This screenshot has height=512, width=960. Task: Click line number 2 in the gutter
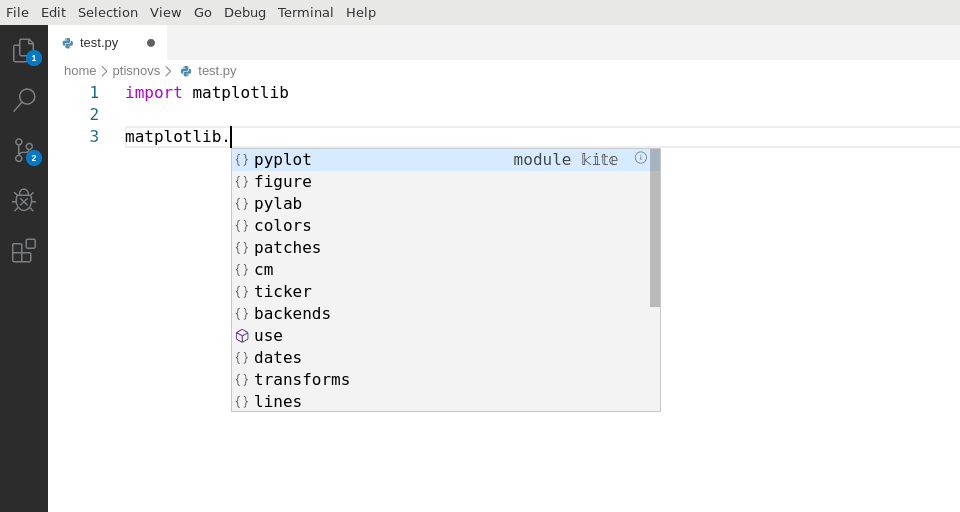94,115
